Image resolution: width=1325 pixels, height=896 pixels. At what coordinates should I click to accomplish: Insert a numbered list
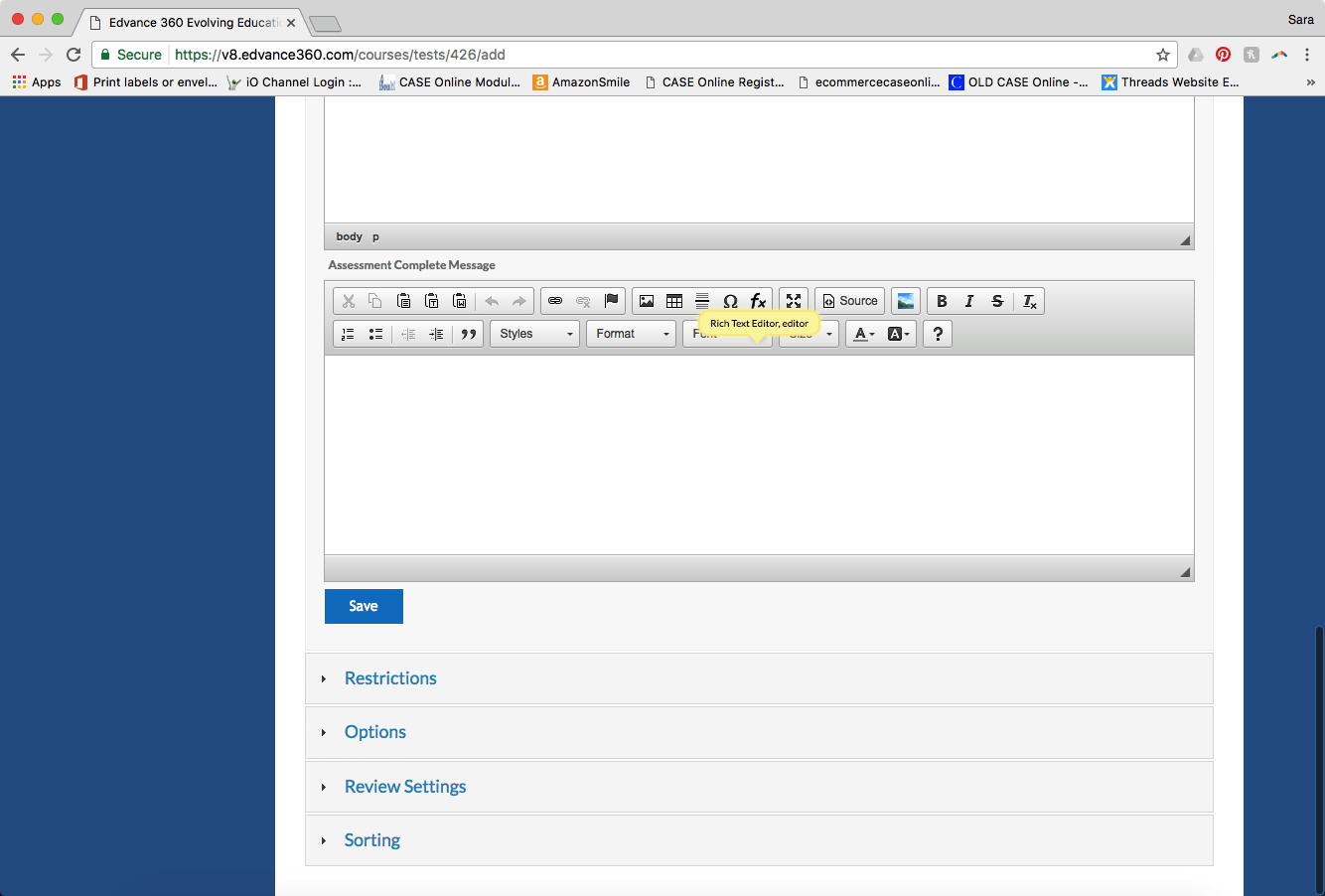348,334
